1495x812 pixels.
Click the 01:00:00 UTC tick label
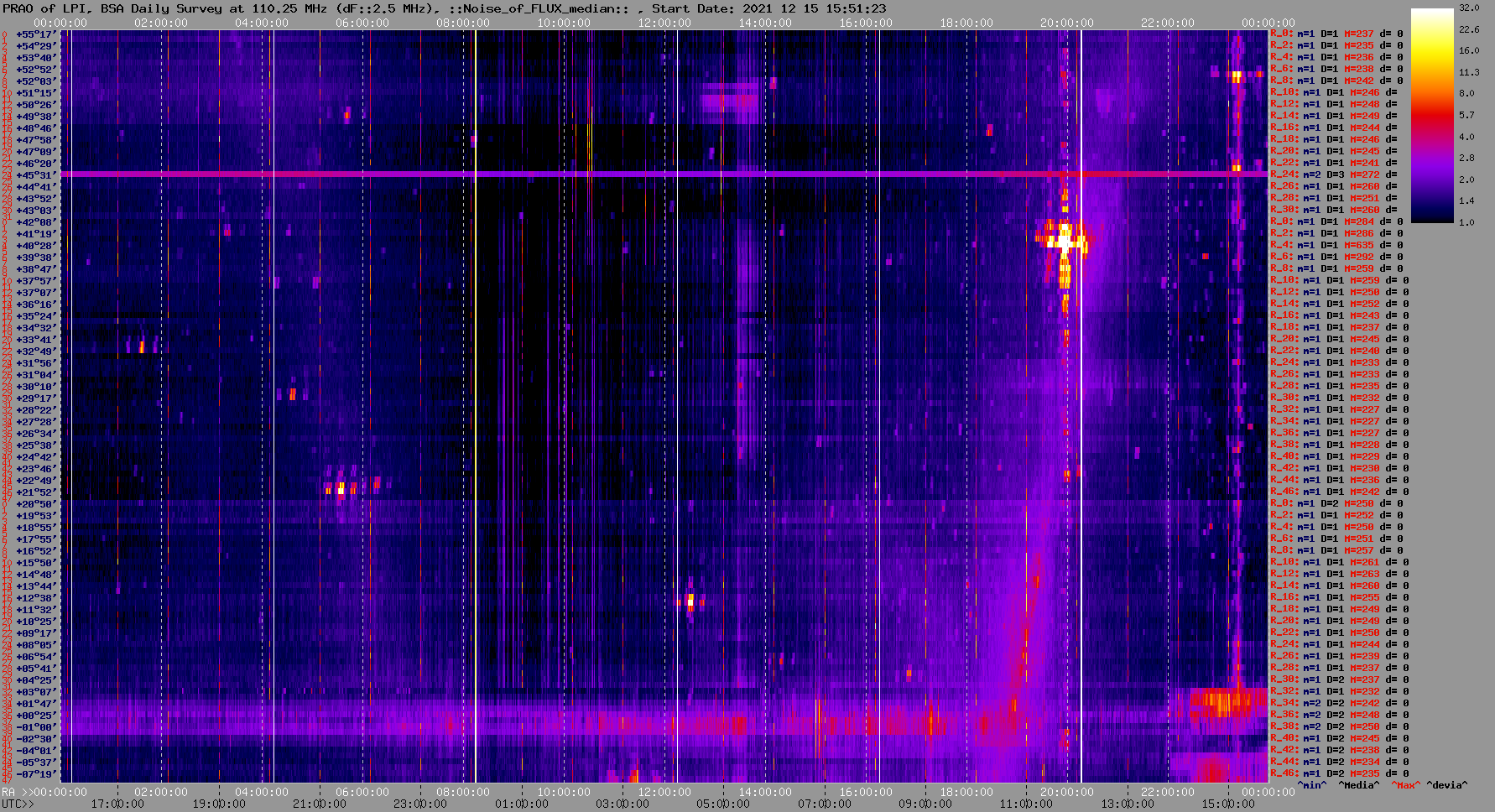coord(522,804)
